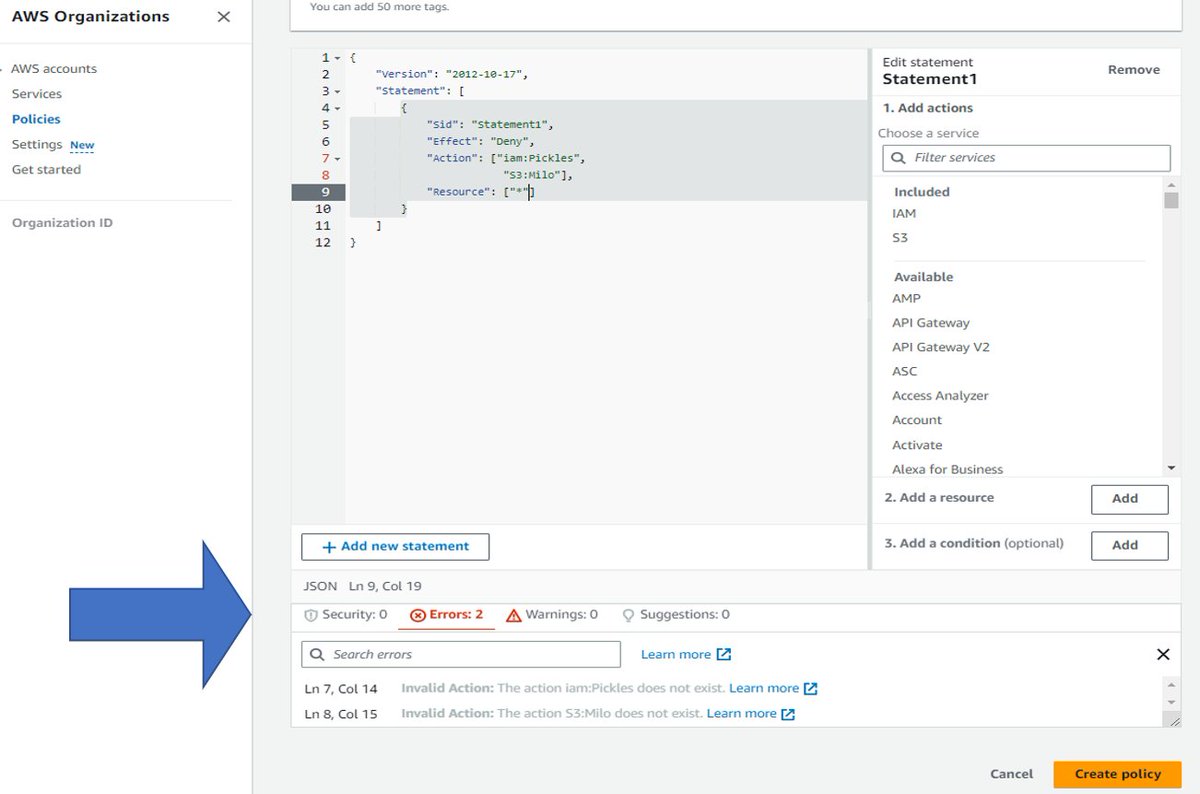The width and height of the screenshot is (1200, 794).
Task: Cancel policy creation
Action: [x=1011, y=774]
